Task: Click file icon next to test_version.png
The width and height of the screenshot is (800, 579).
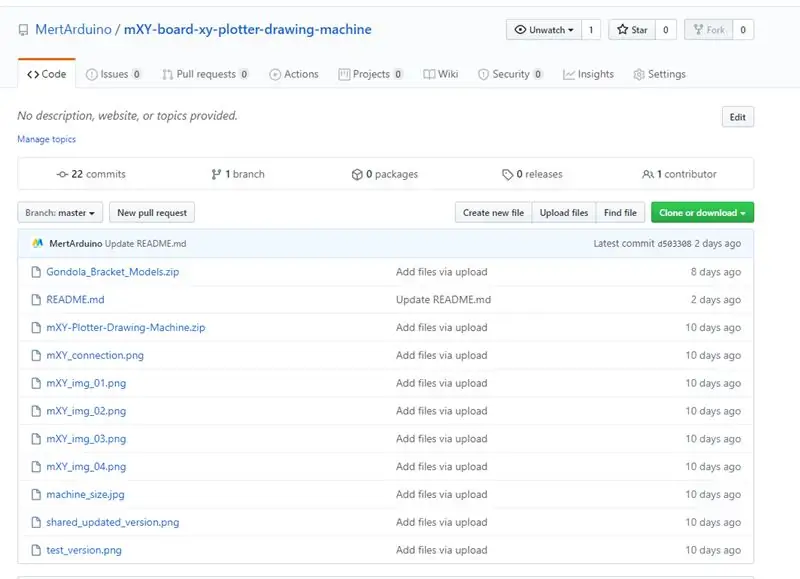Action: (x=36, y=550)
